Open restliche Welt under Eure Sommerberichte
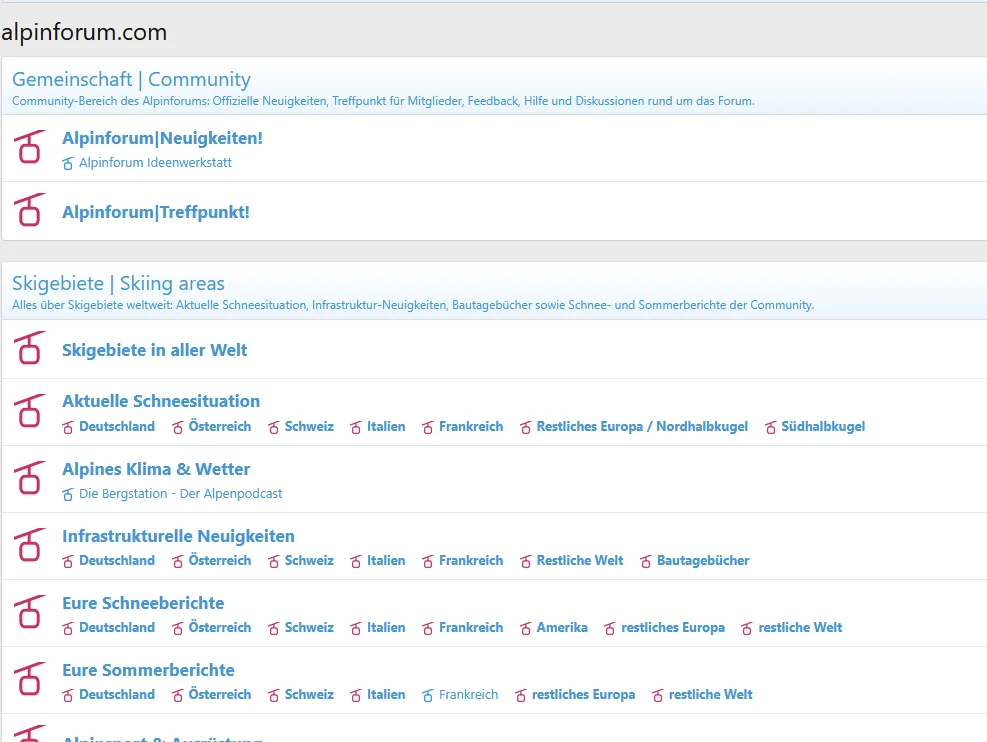 pyautogui.click(x=711, y=695)
